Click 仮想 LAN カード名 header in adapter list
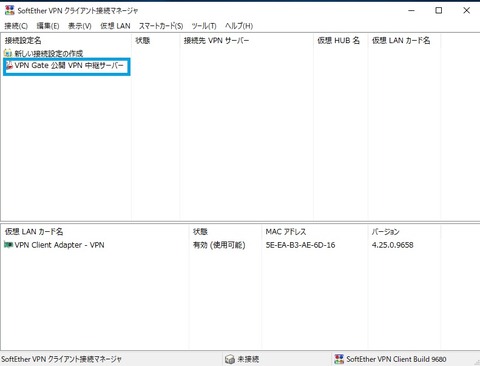The width and height of the screenshot is (480, 366). click(x=95, y=232)
